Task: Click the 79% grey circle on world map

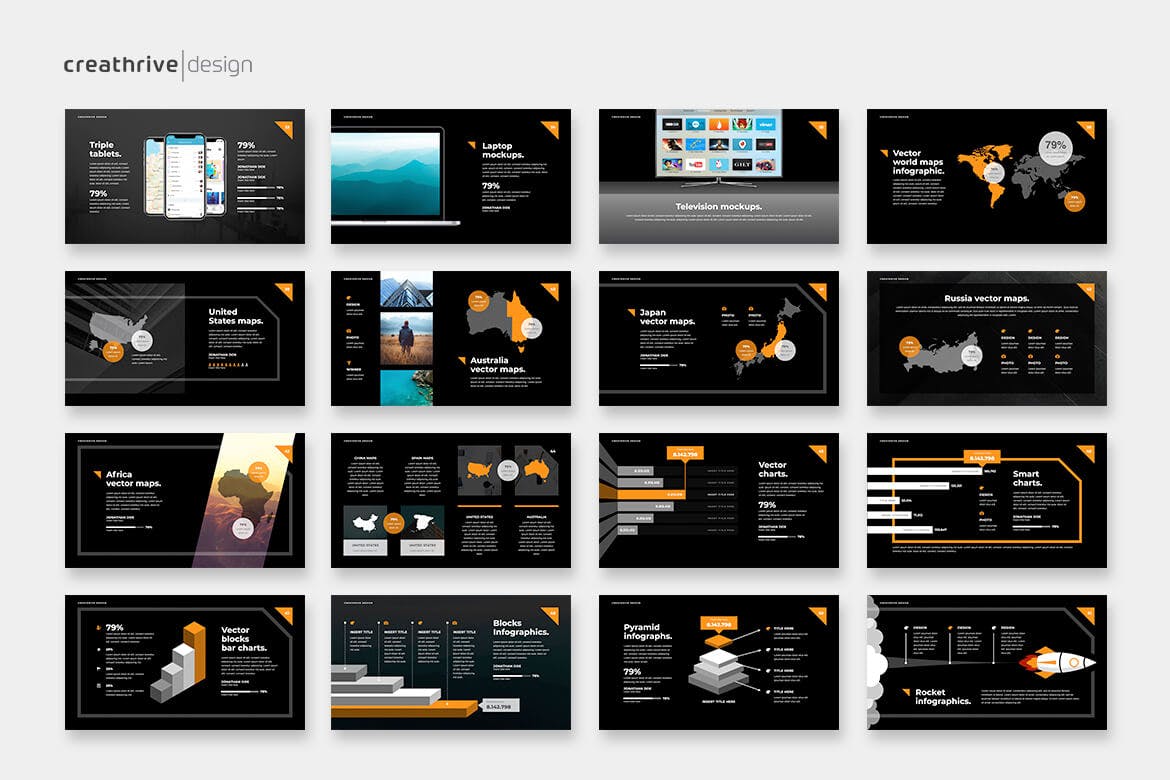Action: [1055, 146]
